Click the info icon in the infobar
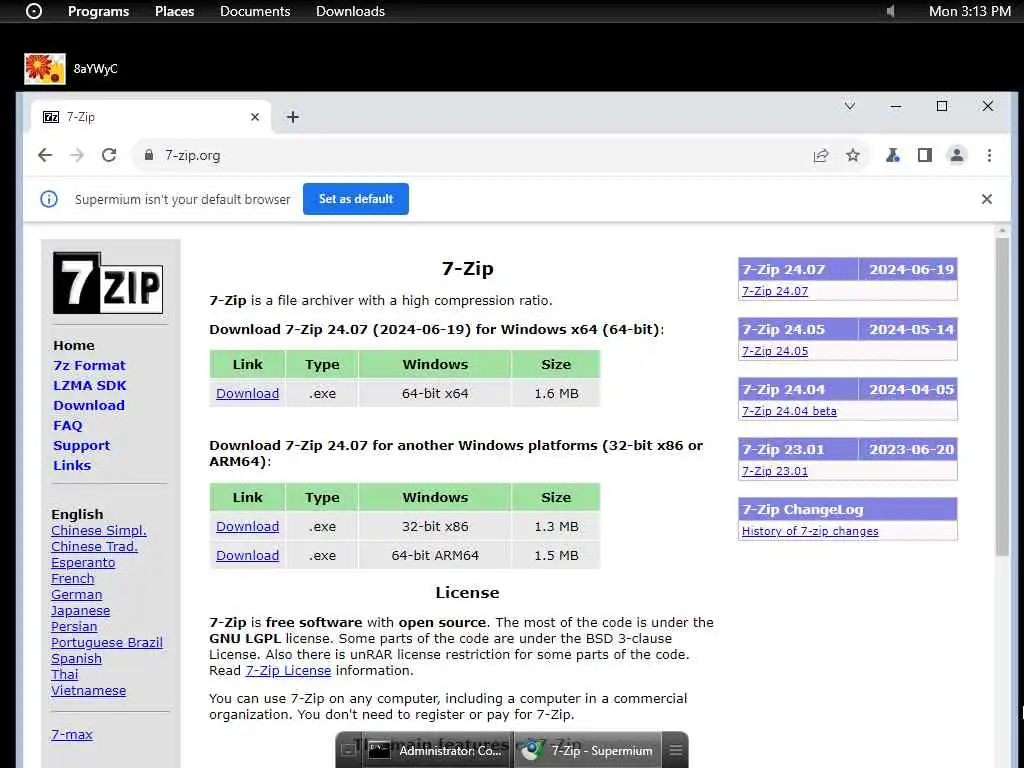Screen dimensions: 1024x768 click(49, 199)
